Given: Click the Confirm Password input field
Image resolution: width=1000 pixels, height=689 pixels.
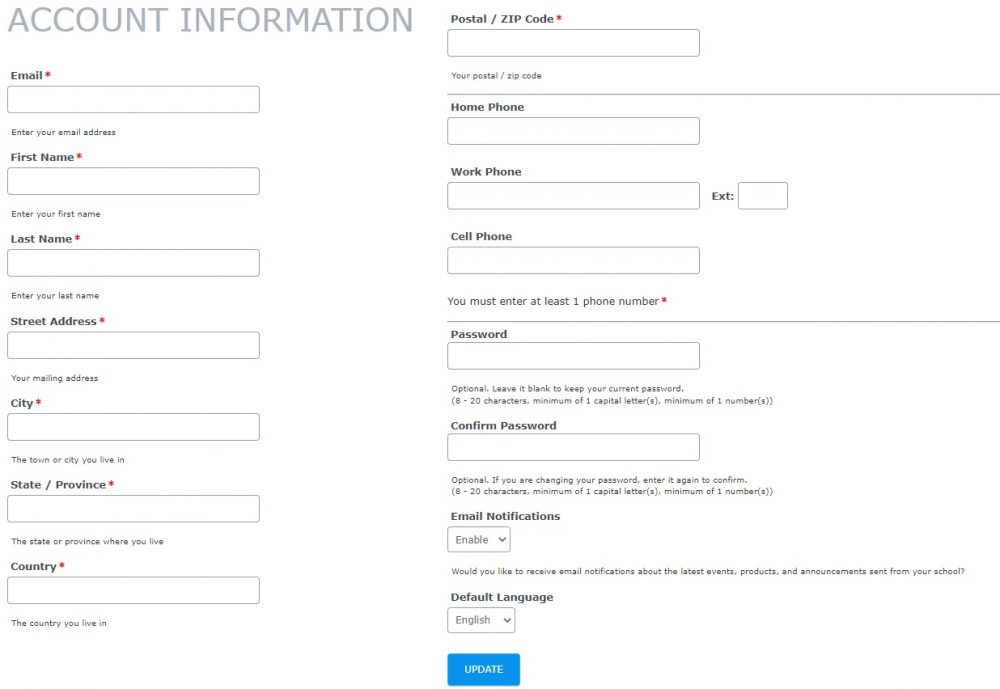Looking at the screenshot, I should (572, 447).
